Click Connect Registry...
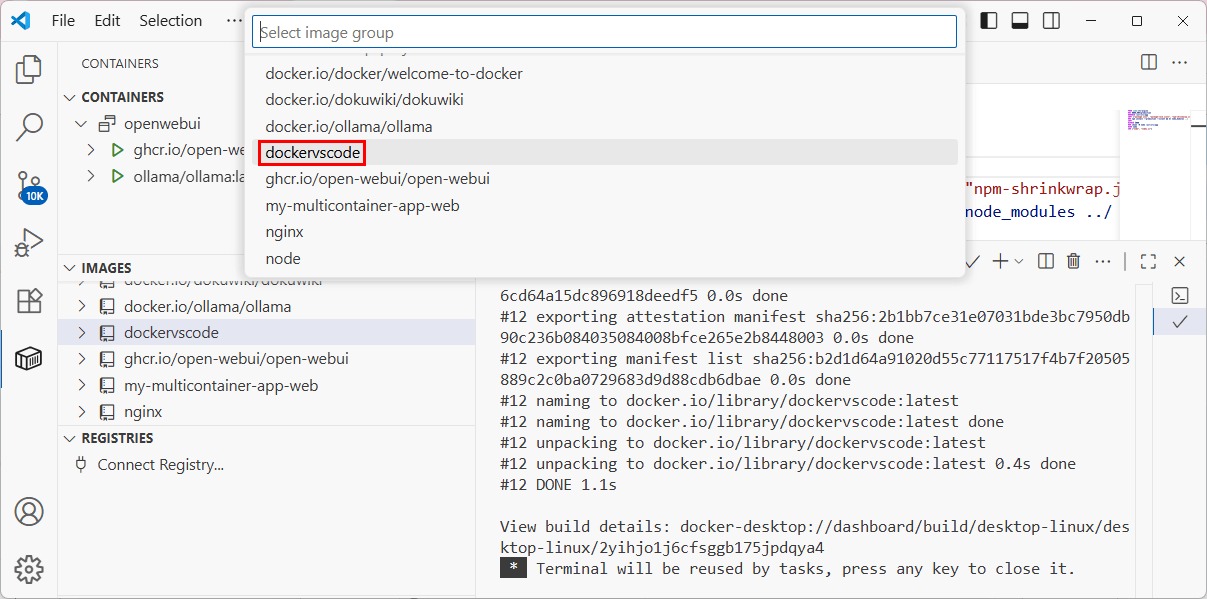1207x599 pixels. coord(160,465)
